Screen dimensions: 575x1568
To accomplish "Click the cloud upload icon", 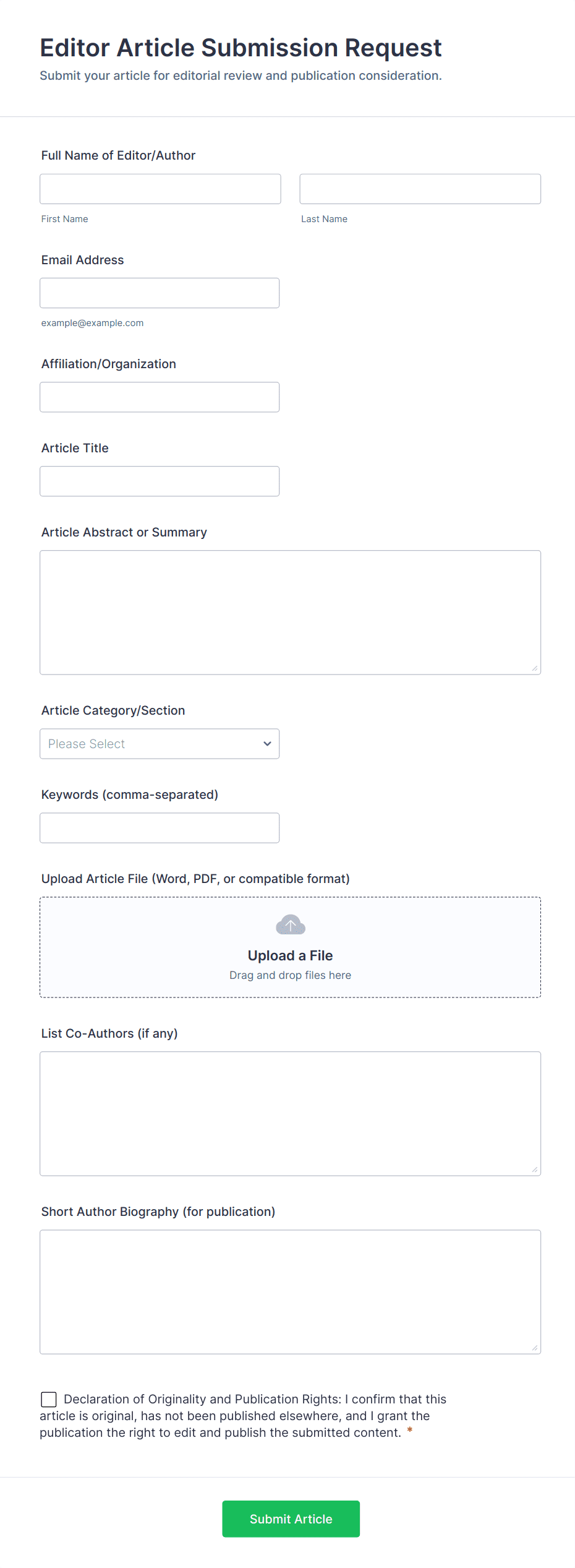I will pyautogui.click(x=290, y=925).
